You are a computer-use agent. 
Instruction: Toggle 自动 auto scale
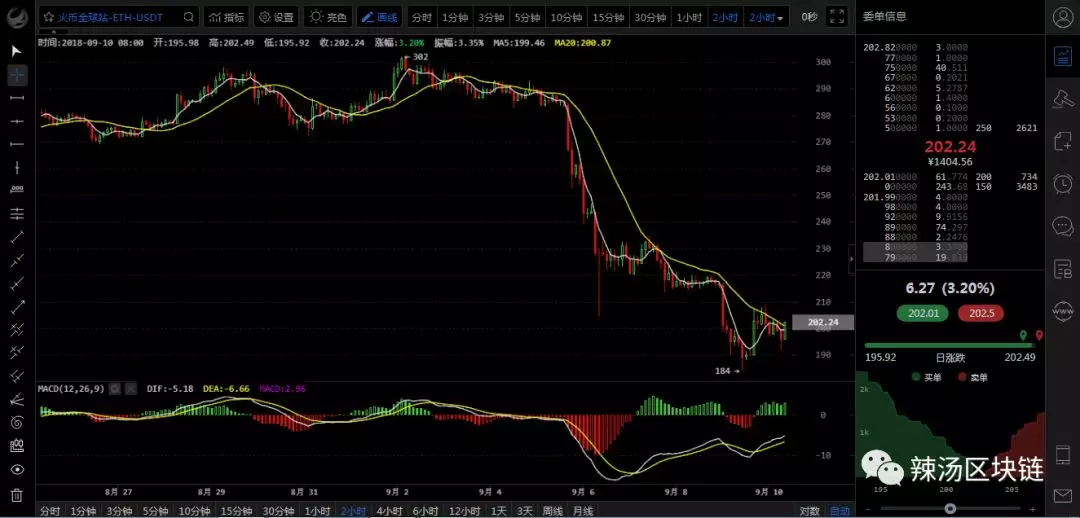click(840, 511)
